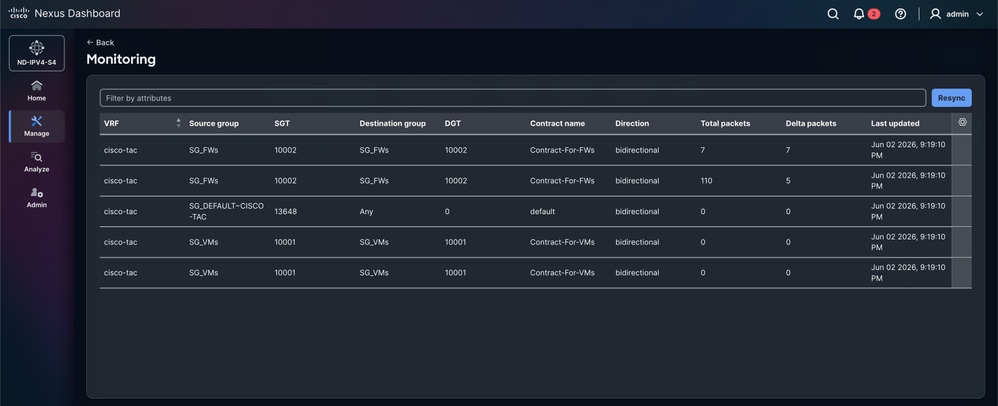Screen dimensions: 998x406
Task: Click the Nexus Dashboard title
Action: [x=77, y=13]
